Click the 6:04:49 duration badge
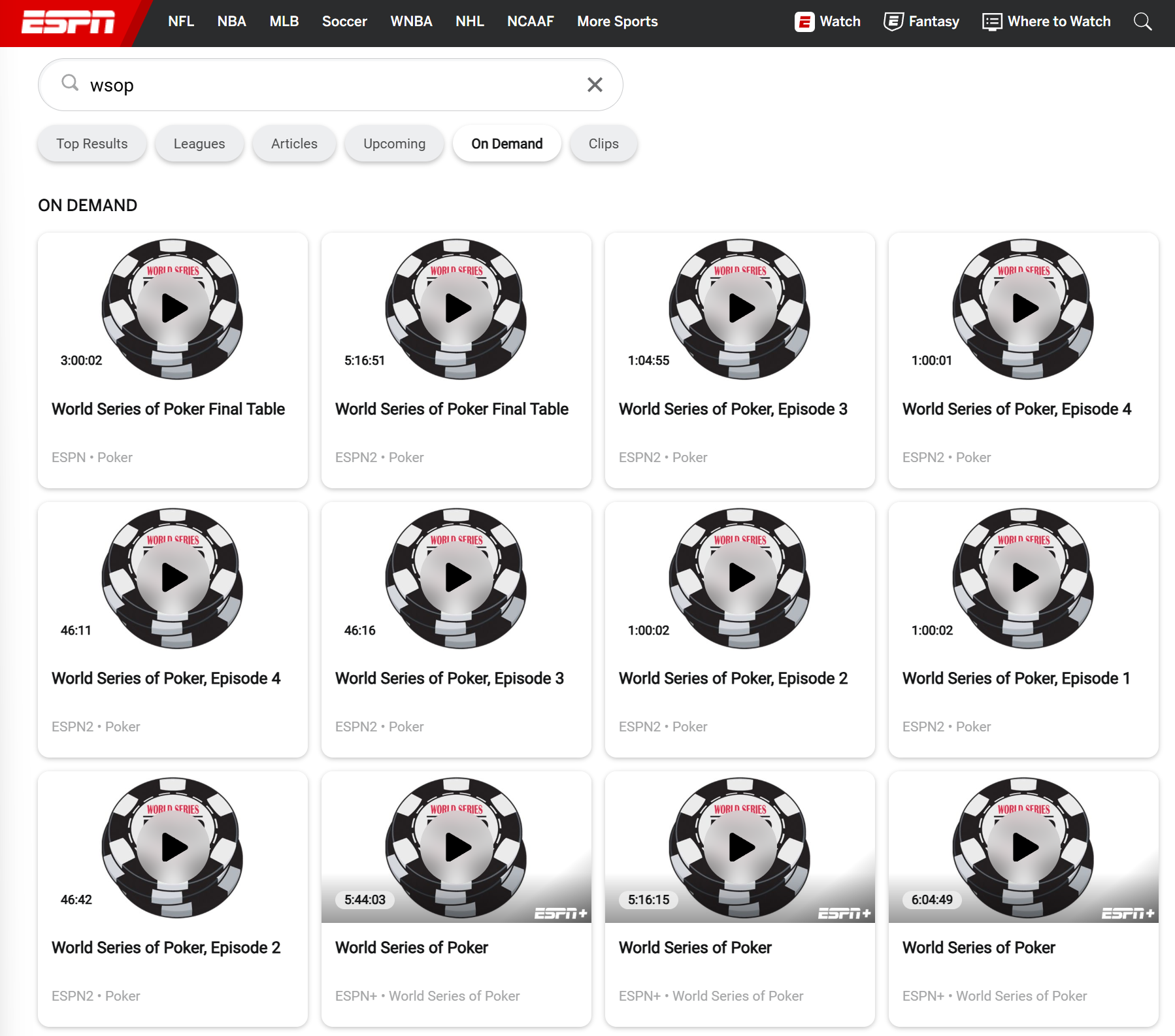Screen dimensions: 1175x1036 [x=932, y=900]
